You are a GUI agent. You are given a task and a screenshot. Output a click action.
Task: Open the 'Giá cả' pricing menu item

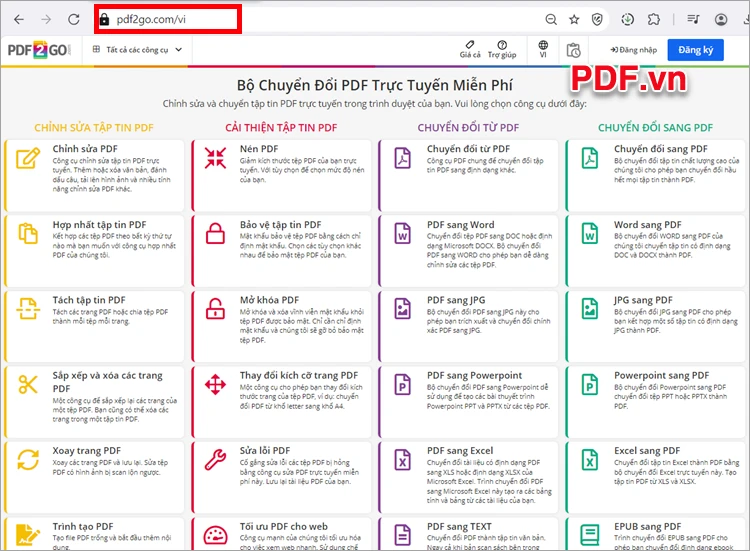tap(470, 50)
